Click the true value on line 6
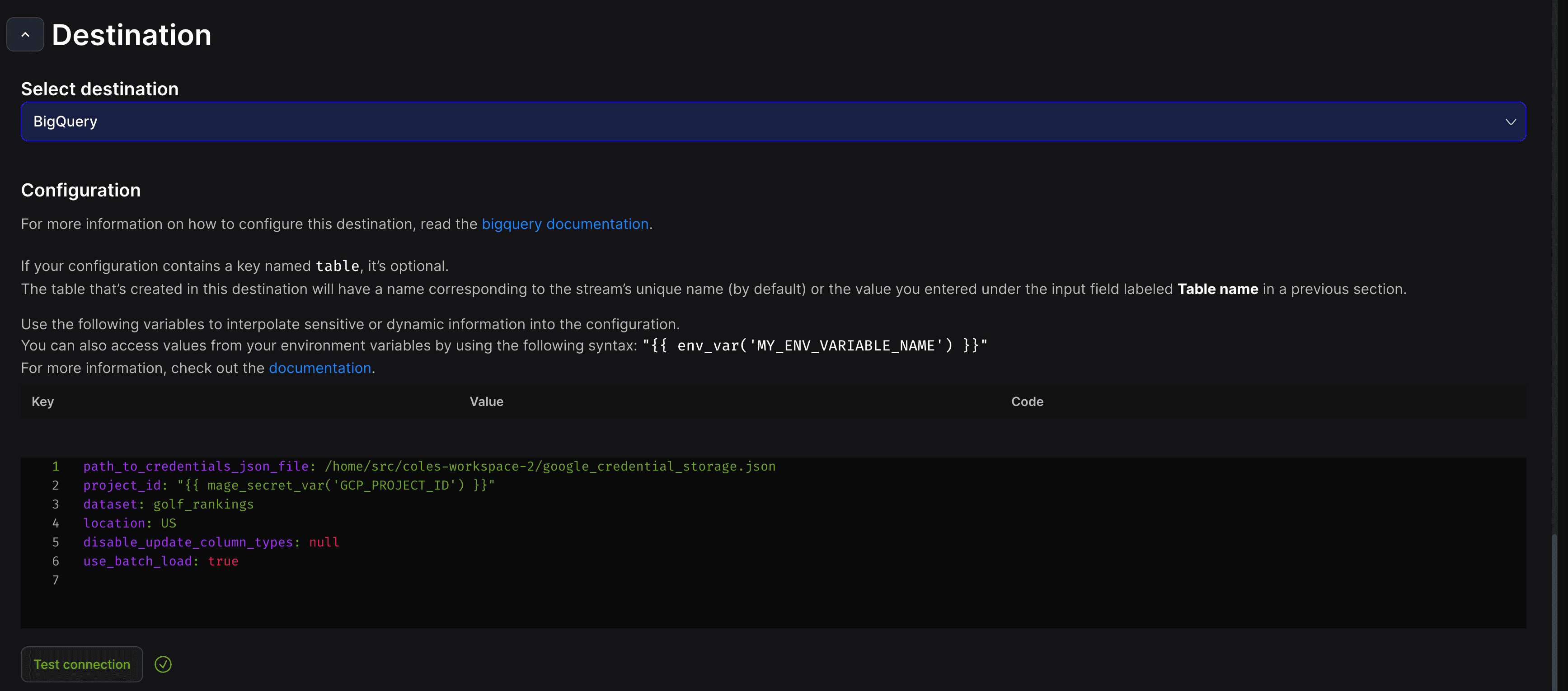 (x=223, y=561)
